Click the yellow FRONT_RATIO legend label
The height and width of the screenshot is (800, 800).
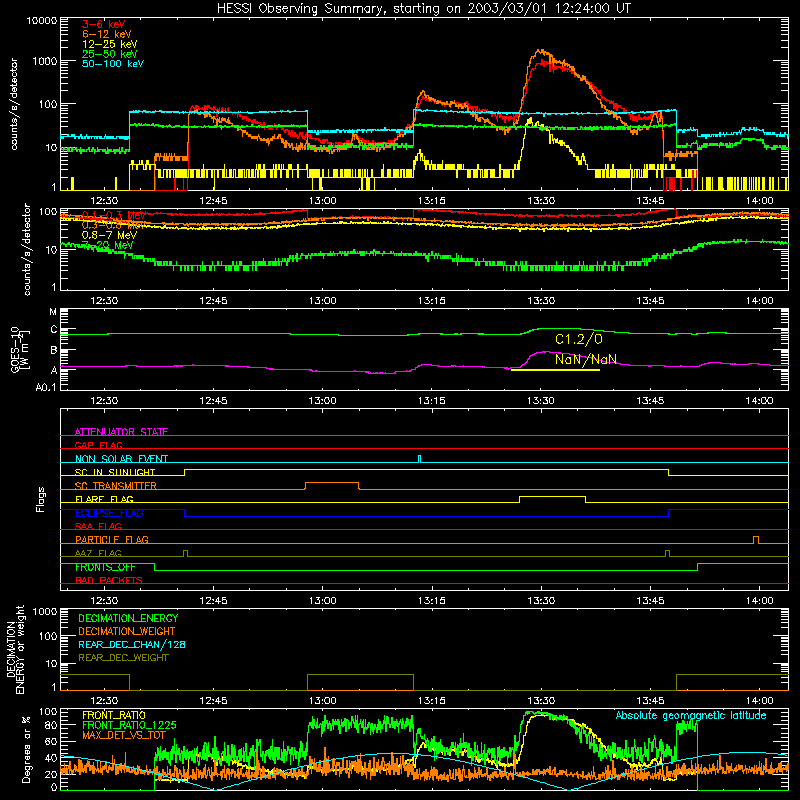[114, 715]
